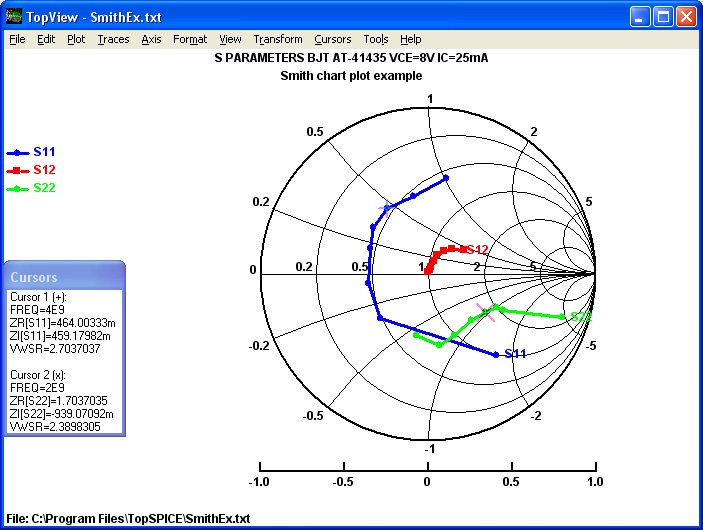Viewport: 703px width, 530px height.
Task: Open the View menu
Action: pos(230,39)
